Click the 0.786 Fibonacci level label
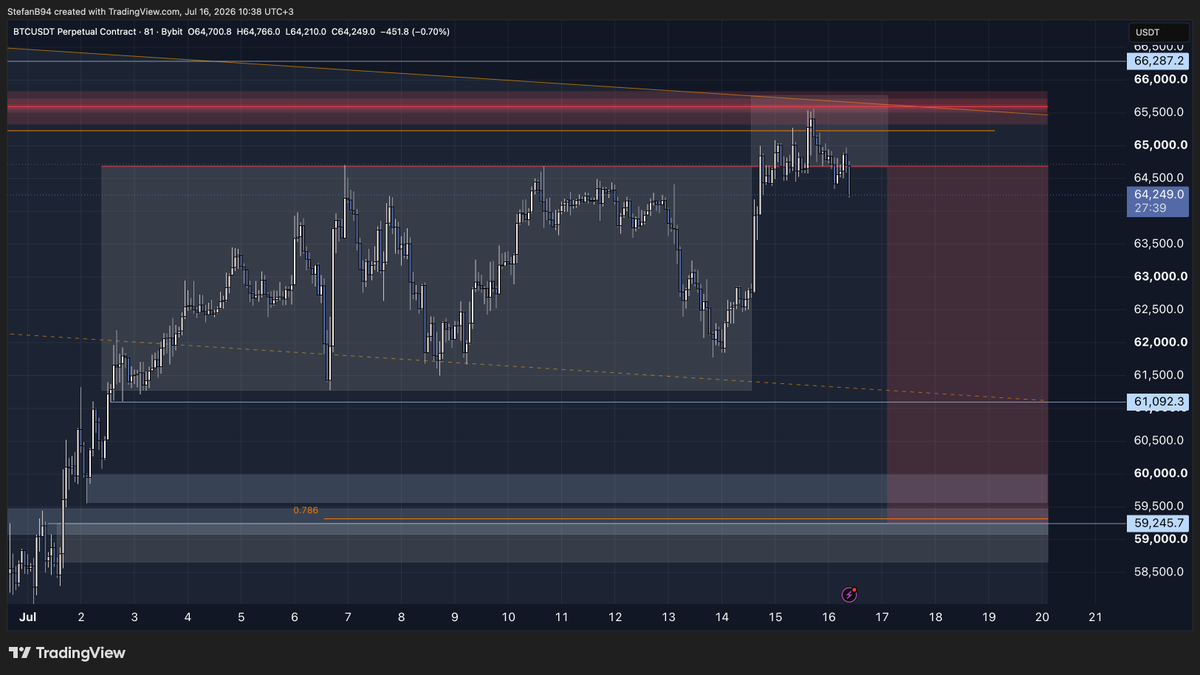The width and height of the screenshot is (1200, 675). pos(306,510)
